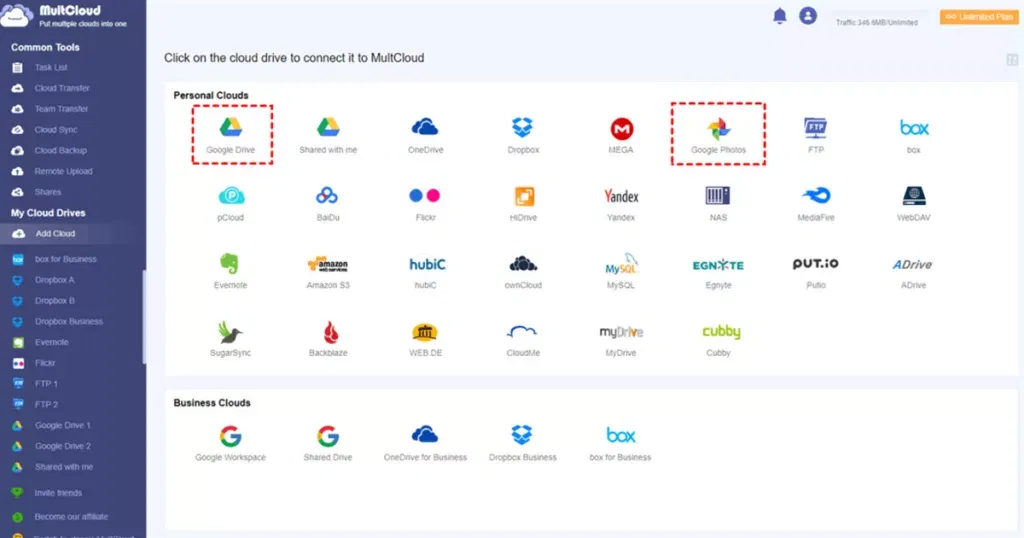Open Google Drive 1 in sidebar
The width and height of the screenshot is (1024, 538).
63,426
